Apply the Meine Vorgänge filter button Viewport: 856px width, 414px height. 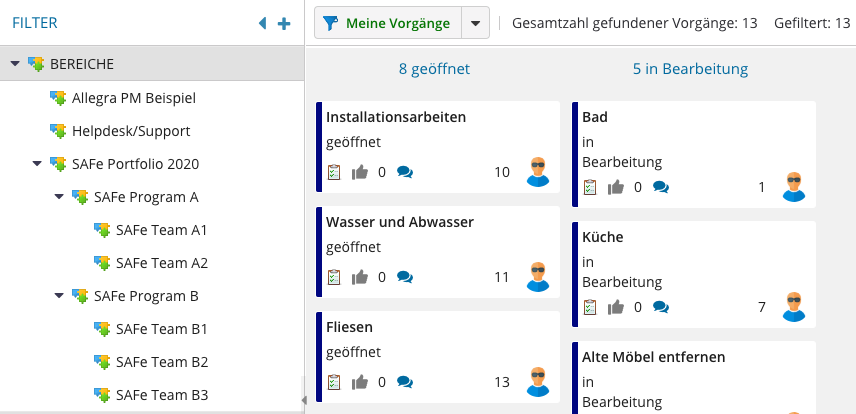(x=387, y=23)
